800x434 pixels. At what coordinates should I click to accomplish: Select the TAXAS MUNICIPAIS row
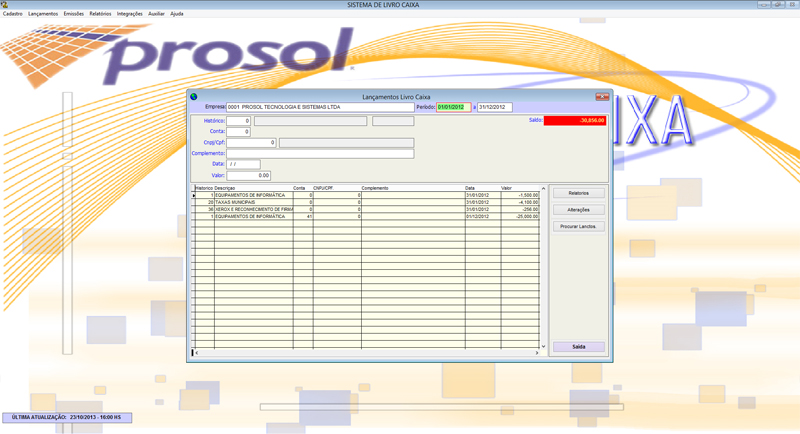(x=367, y=202)
